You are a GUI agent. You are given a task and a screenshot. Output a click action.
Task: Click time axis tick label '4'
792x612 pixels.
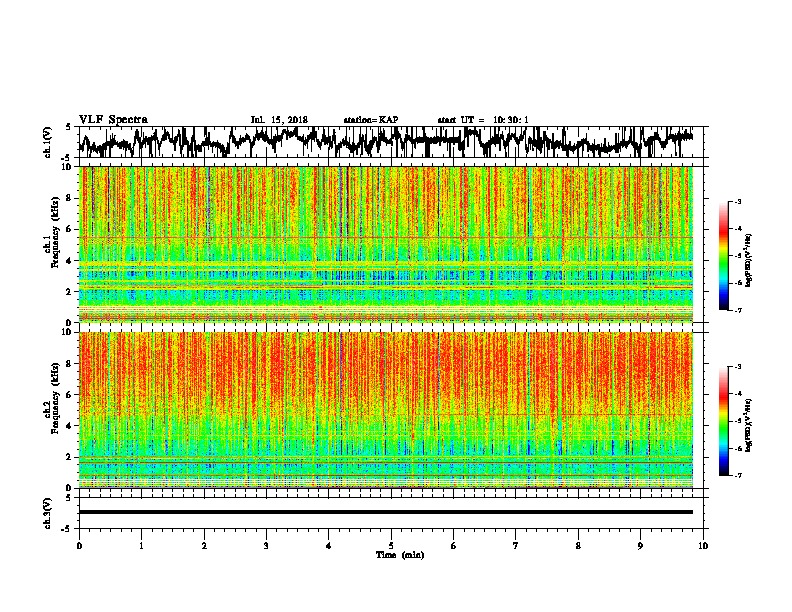click(x=329, y=546)
